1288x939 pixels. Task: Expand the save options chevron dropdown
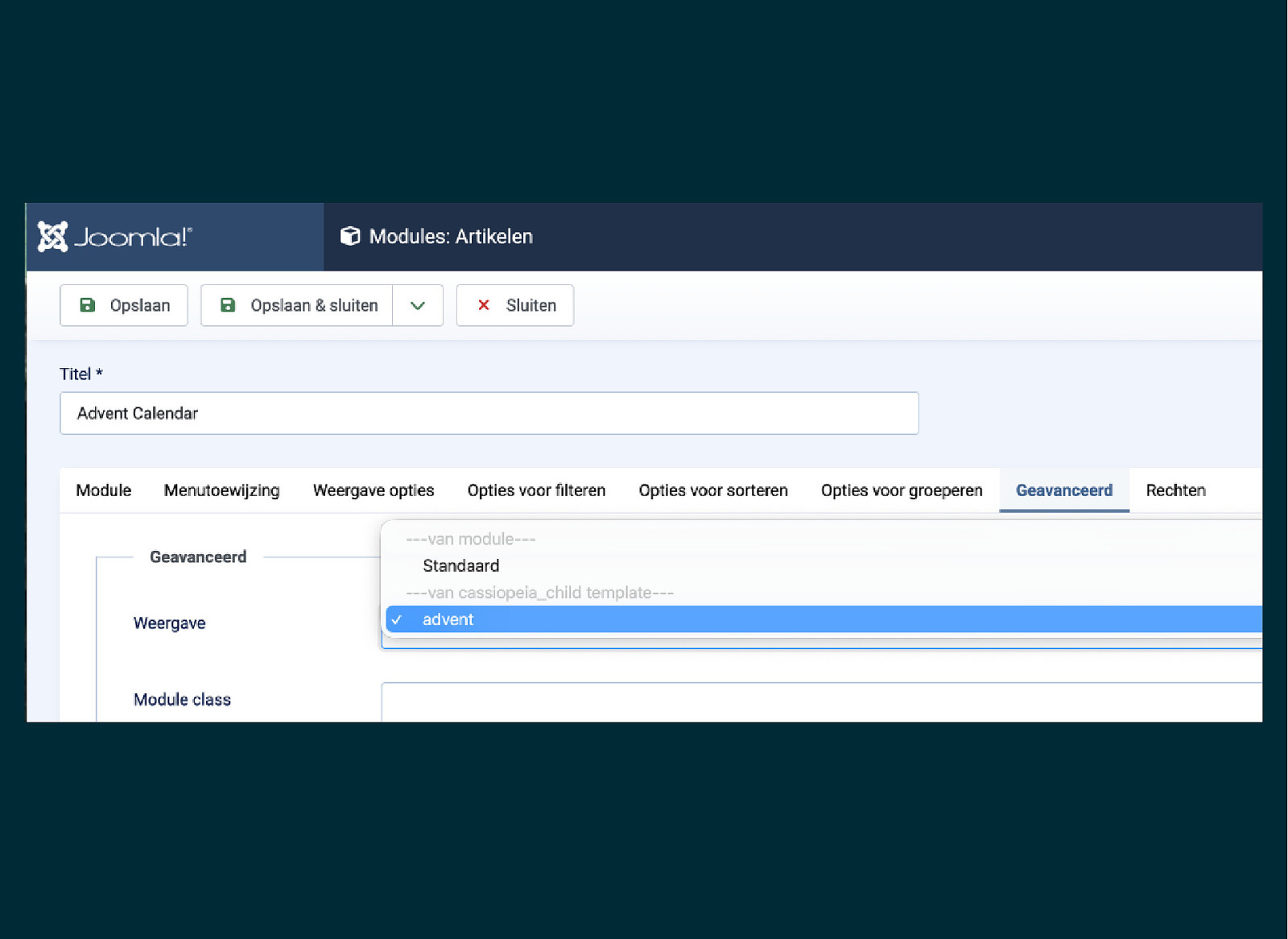point(418,305)
